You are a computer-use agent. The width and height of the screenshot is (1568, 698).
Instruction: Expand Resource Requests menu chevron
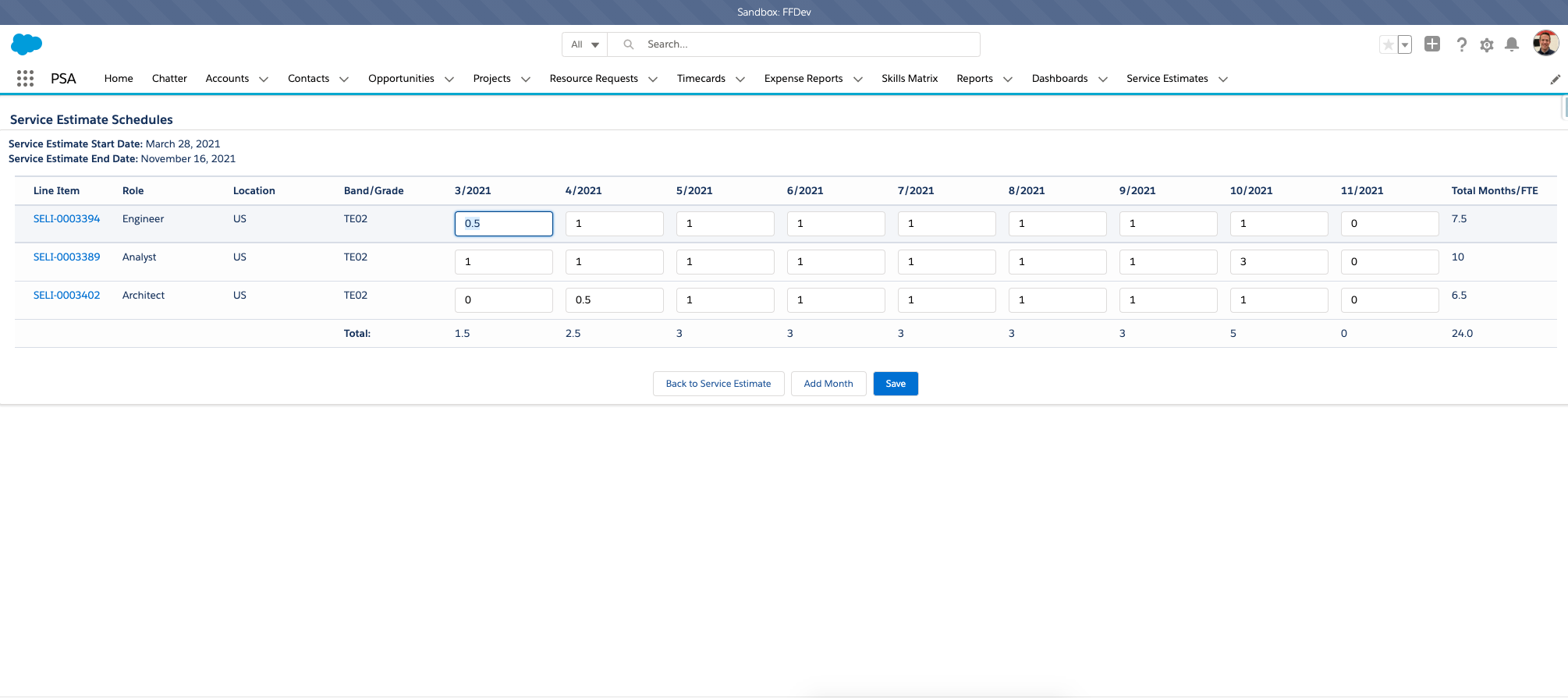pyautogui.click(x=653, y=80)
